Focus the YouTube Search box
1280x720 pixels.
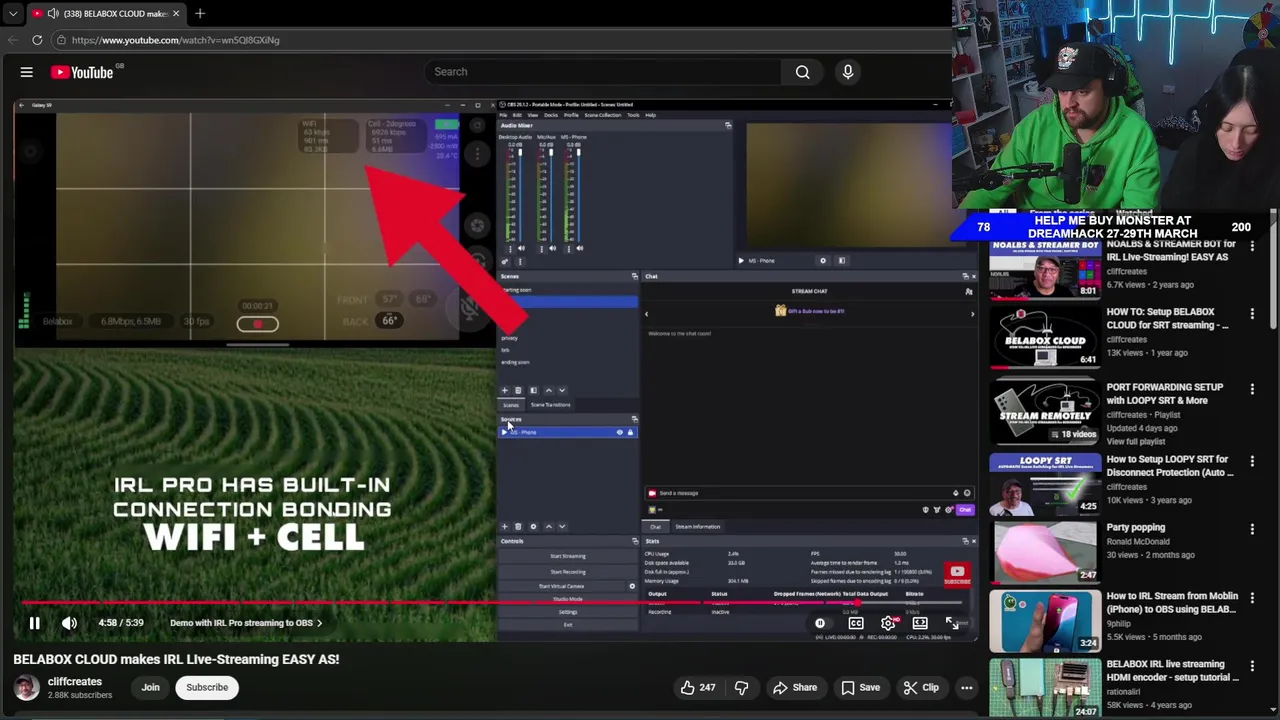tap(604, 72)
